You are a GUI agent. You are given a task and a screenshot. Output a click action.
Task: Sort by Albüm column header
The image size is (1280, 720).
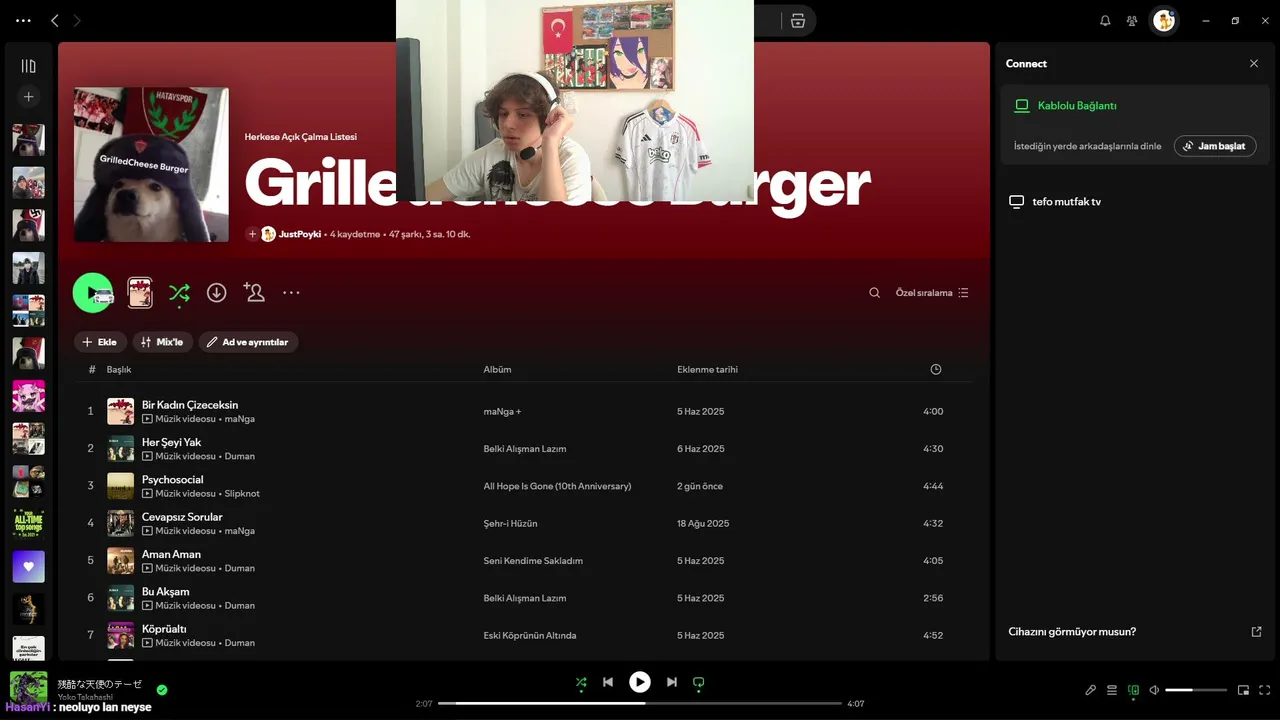click(497, 370)
